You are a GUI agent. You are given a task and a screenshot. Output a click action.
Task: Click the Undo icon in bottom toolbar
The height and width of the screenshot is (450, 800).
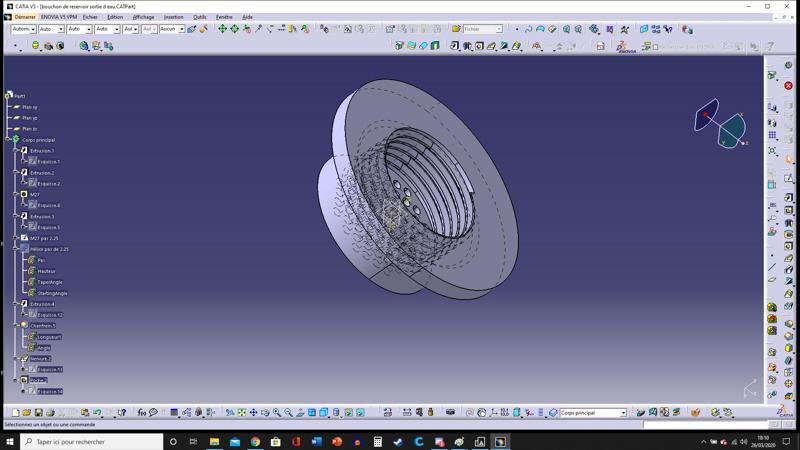point(97,413)
